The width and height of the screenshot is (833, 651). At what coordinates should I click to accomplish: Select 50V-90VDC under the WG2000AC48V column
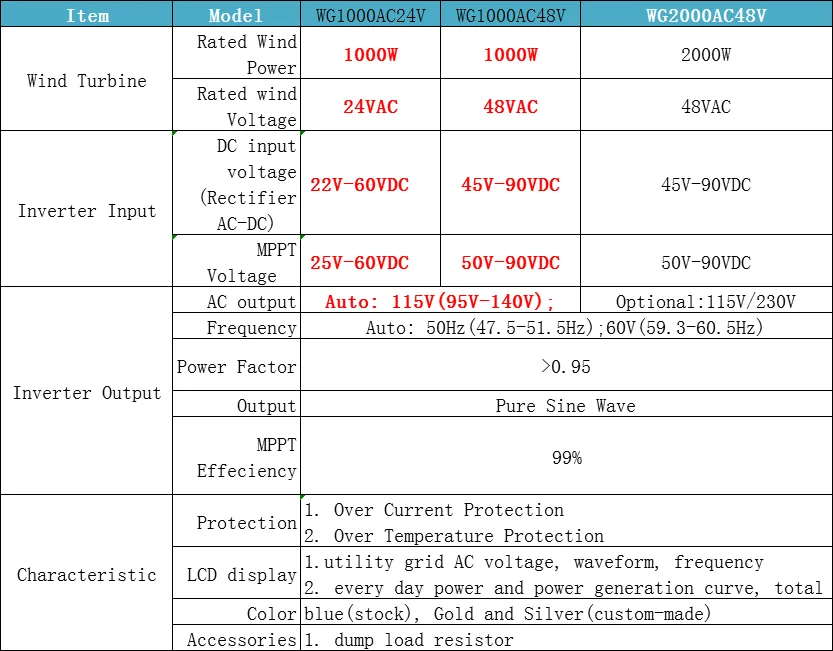(706, 263)
